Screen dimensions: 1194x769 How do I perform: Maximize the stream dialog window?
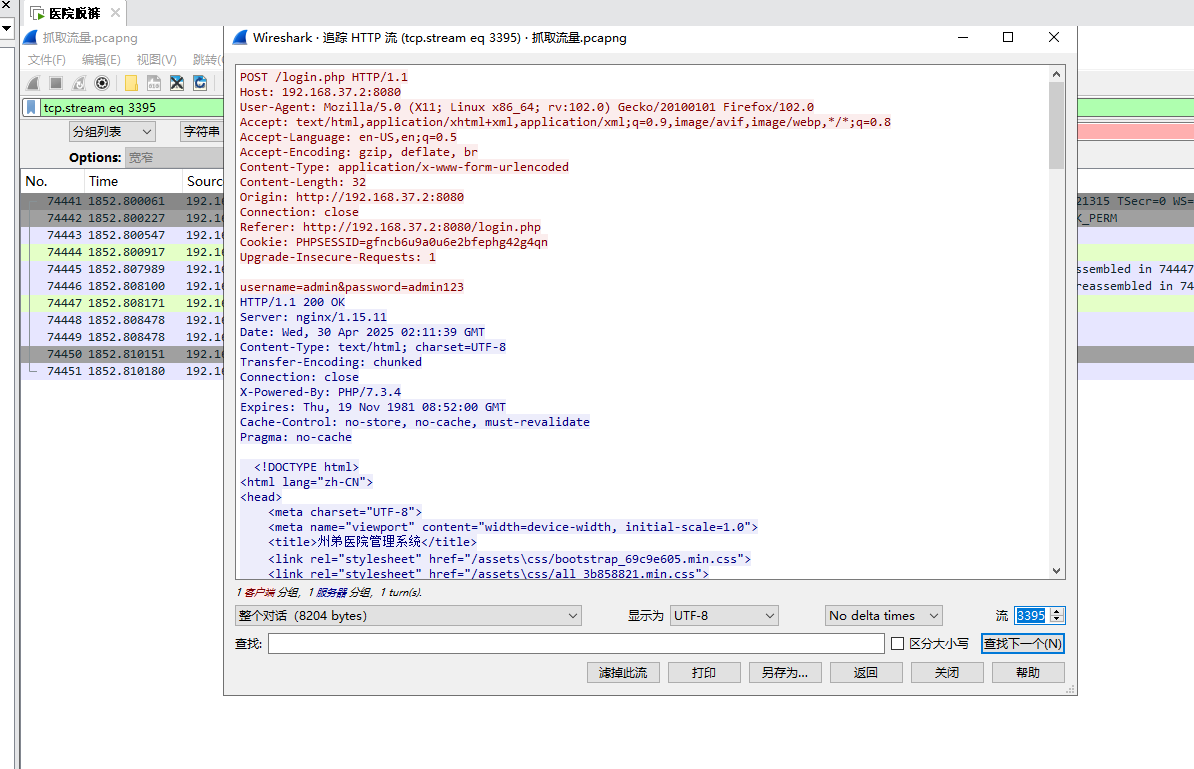1008,37
